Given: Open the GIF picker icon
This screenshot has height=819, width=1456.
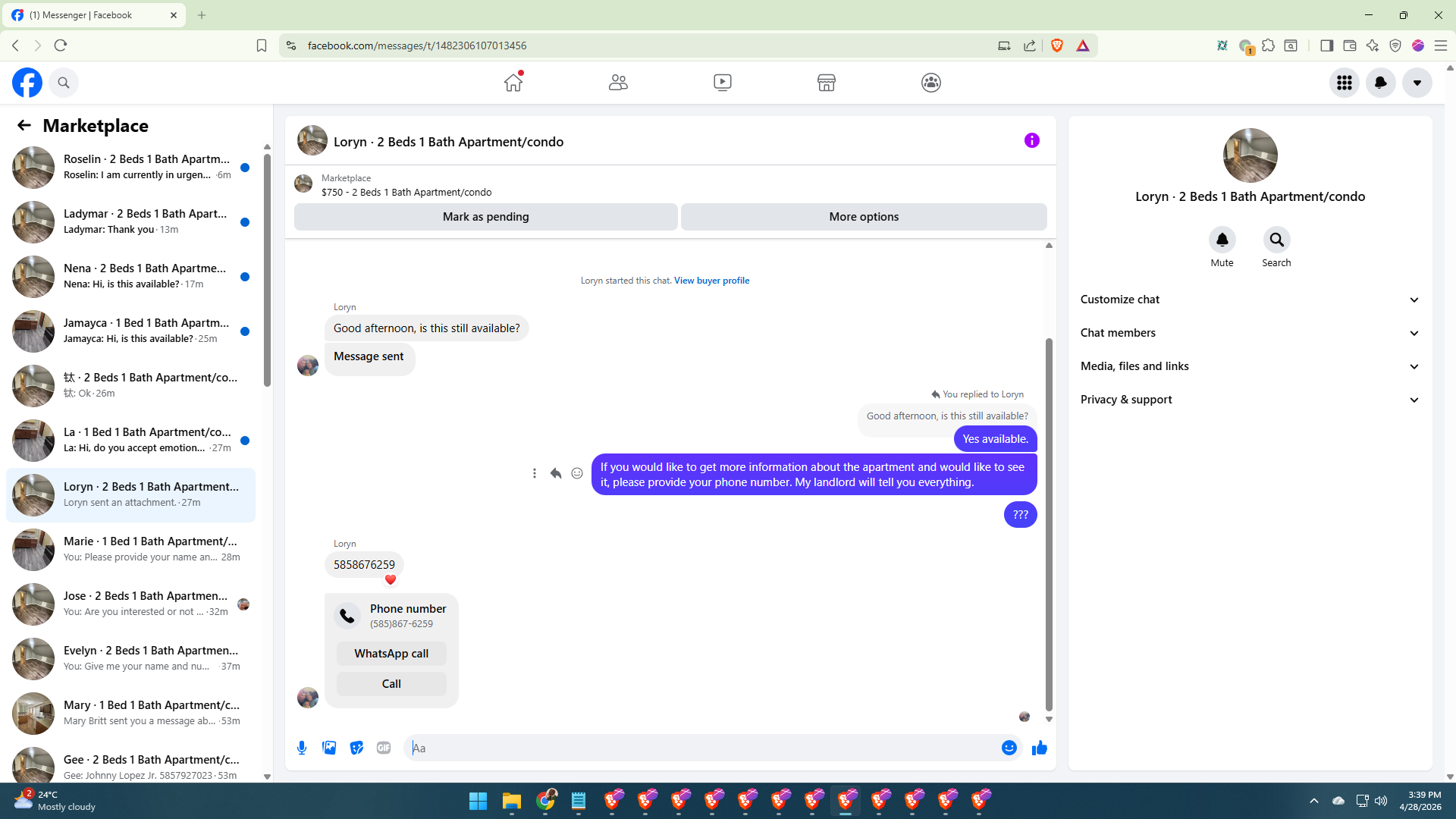Looking at the screenshot, I should pyautogui.click(x=384, y=748).
